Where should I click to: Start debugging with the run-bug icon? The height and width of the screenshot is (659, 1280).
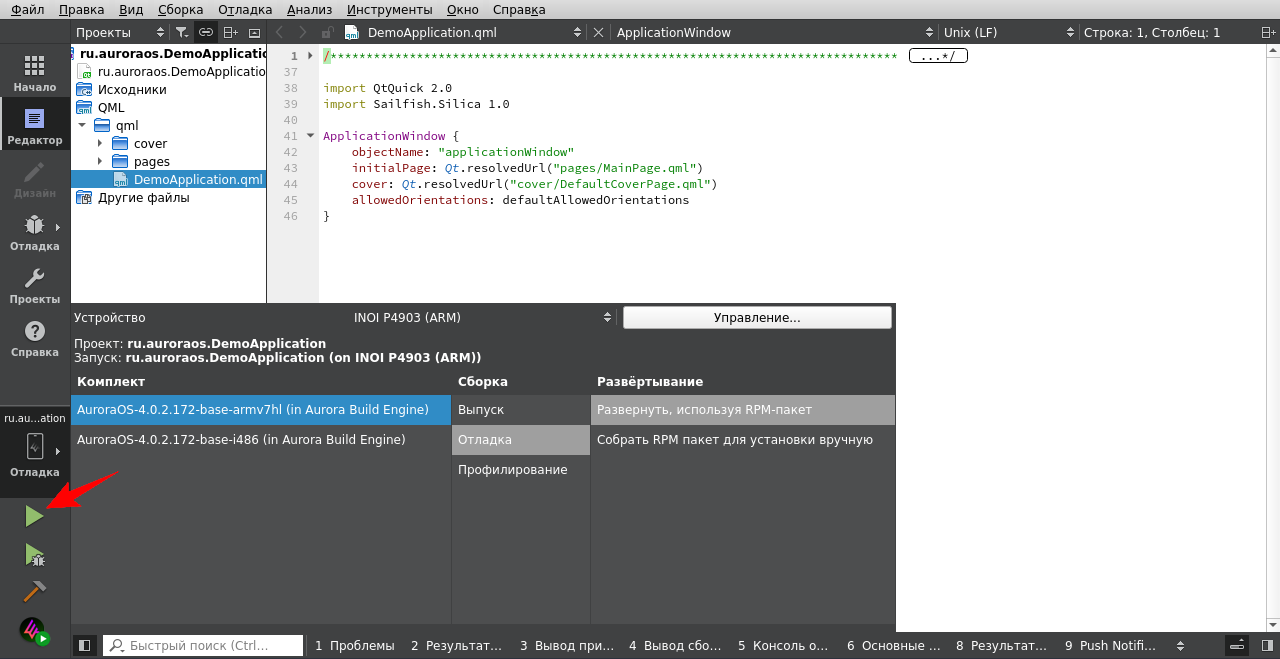(x=34, y=554)
